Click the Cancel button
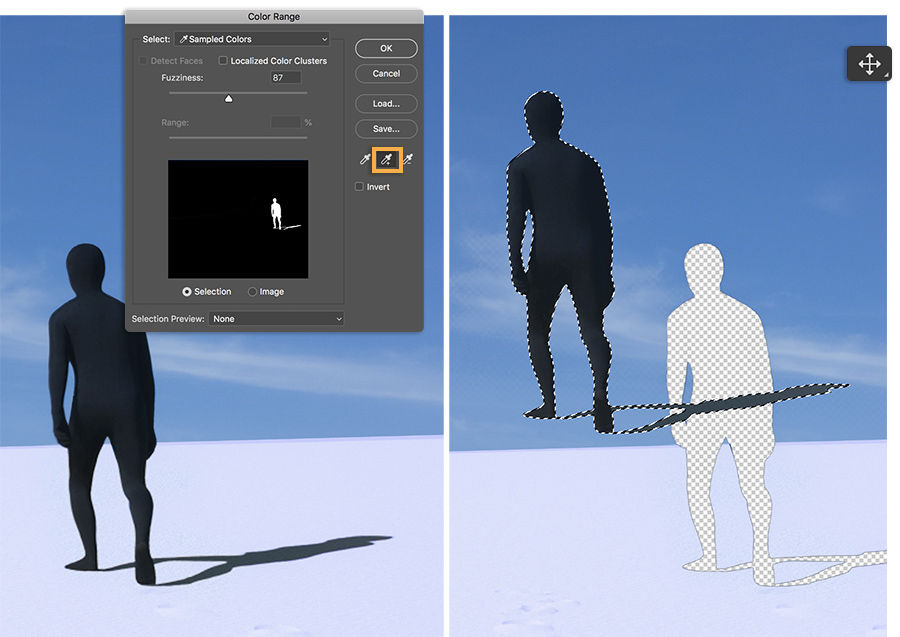 (x=386, y=73)
